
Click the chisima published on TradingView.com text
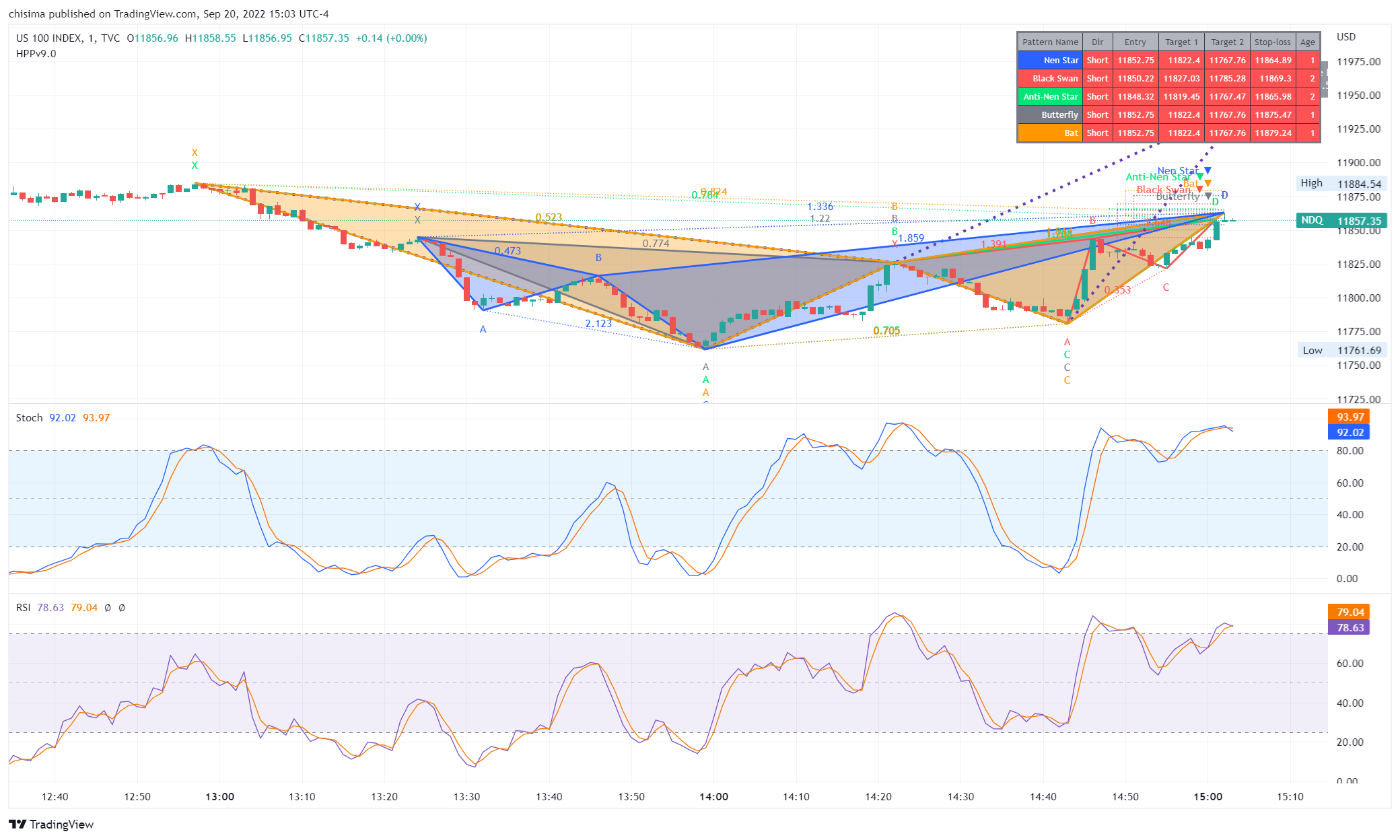168,13
